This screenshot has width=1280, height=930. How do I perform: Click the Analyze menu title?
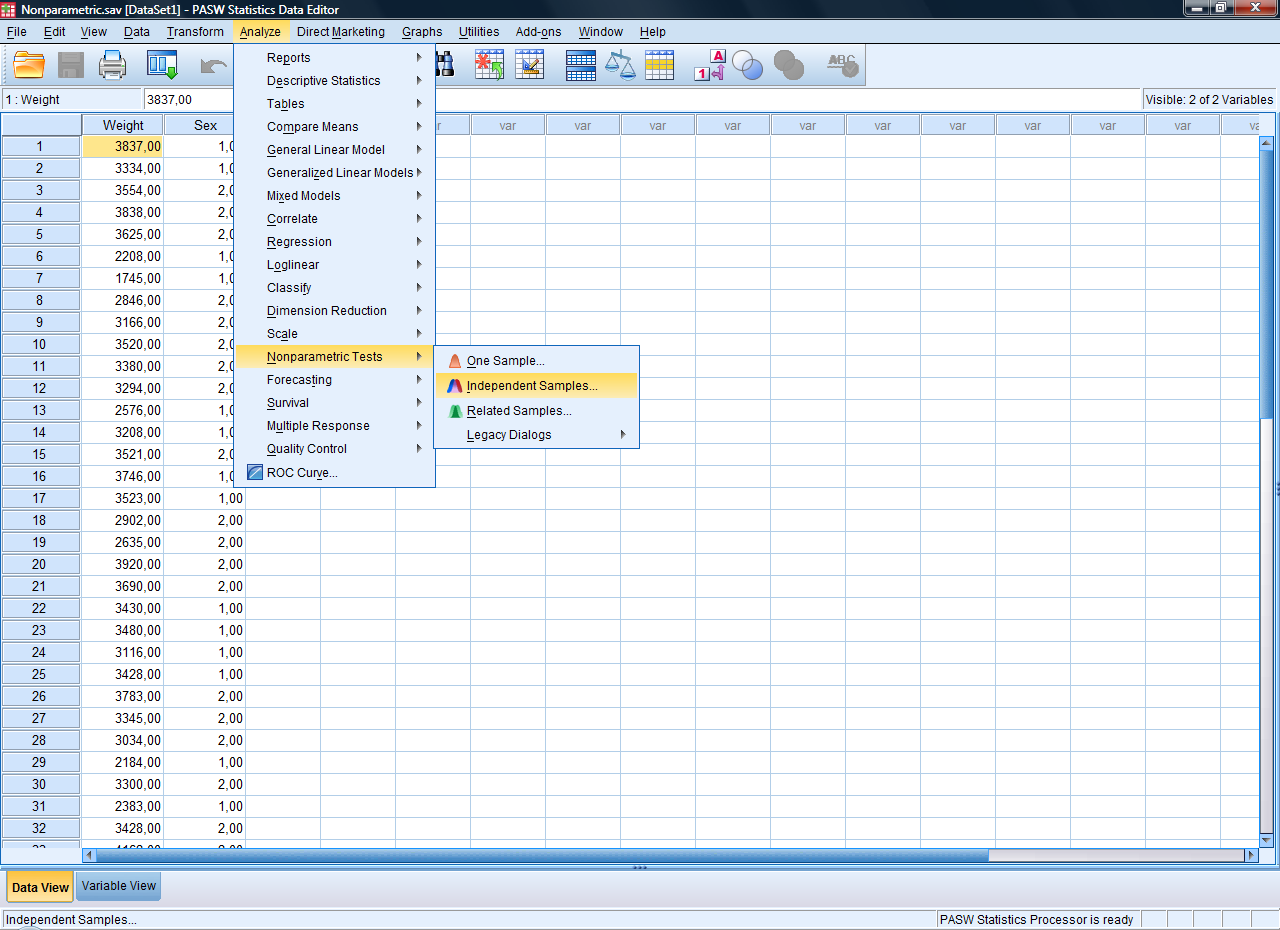point(260,32)
